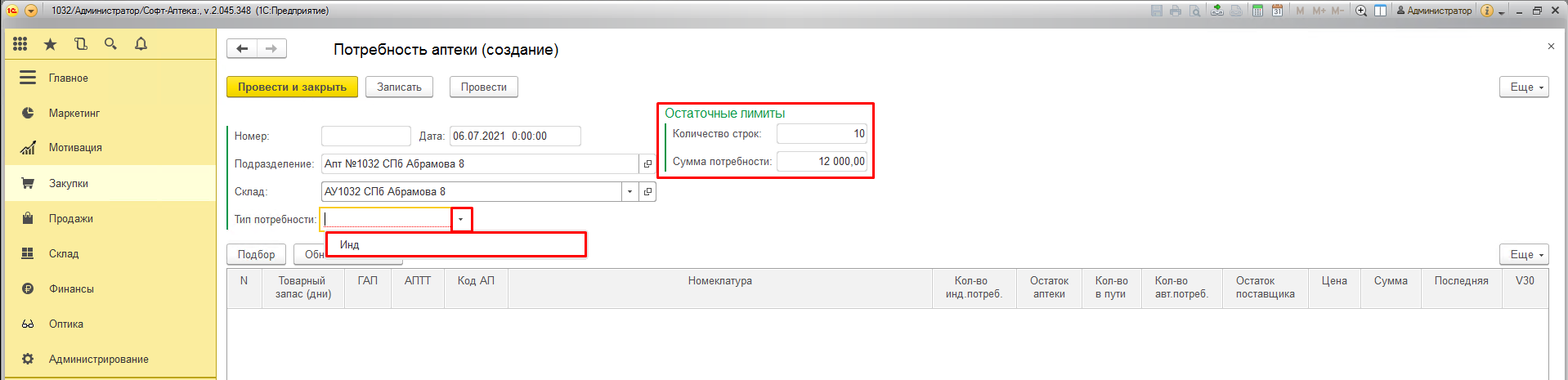This screenshot has height=380, width=1568.
Task: Go to the Администрирование section
Action: pyautogui.click(x=98, y=360)
